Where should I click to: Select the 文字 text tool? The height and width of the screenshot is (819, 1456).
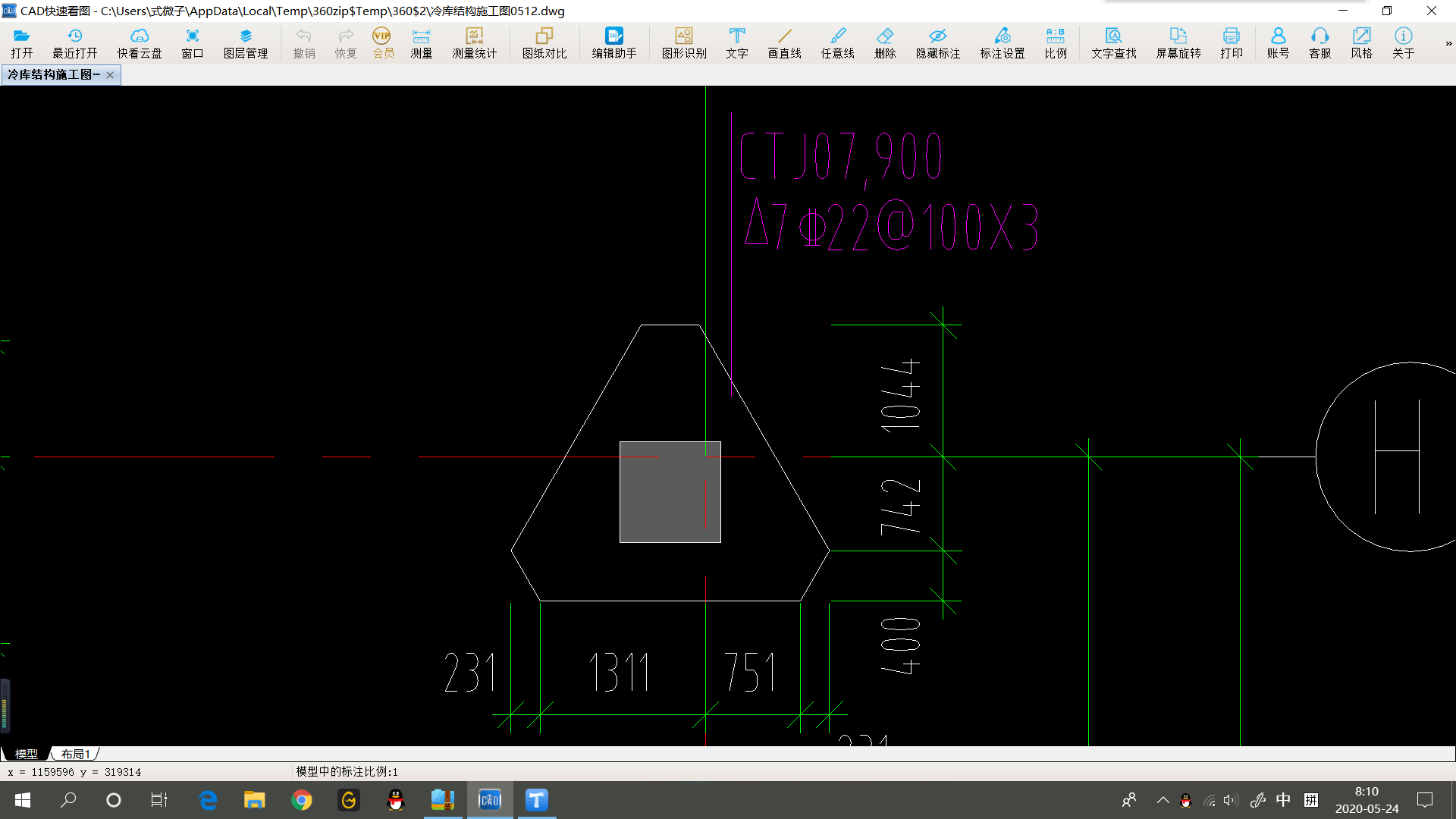737,43
